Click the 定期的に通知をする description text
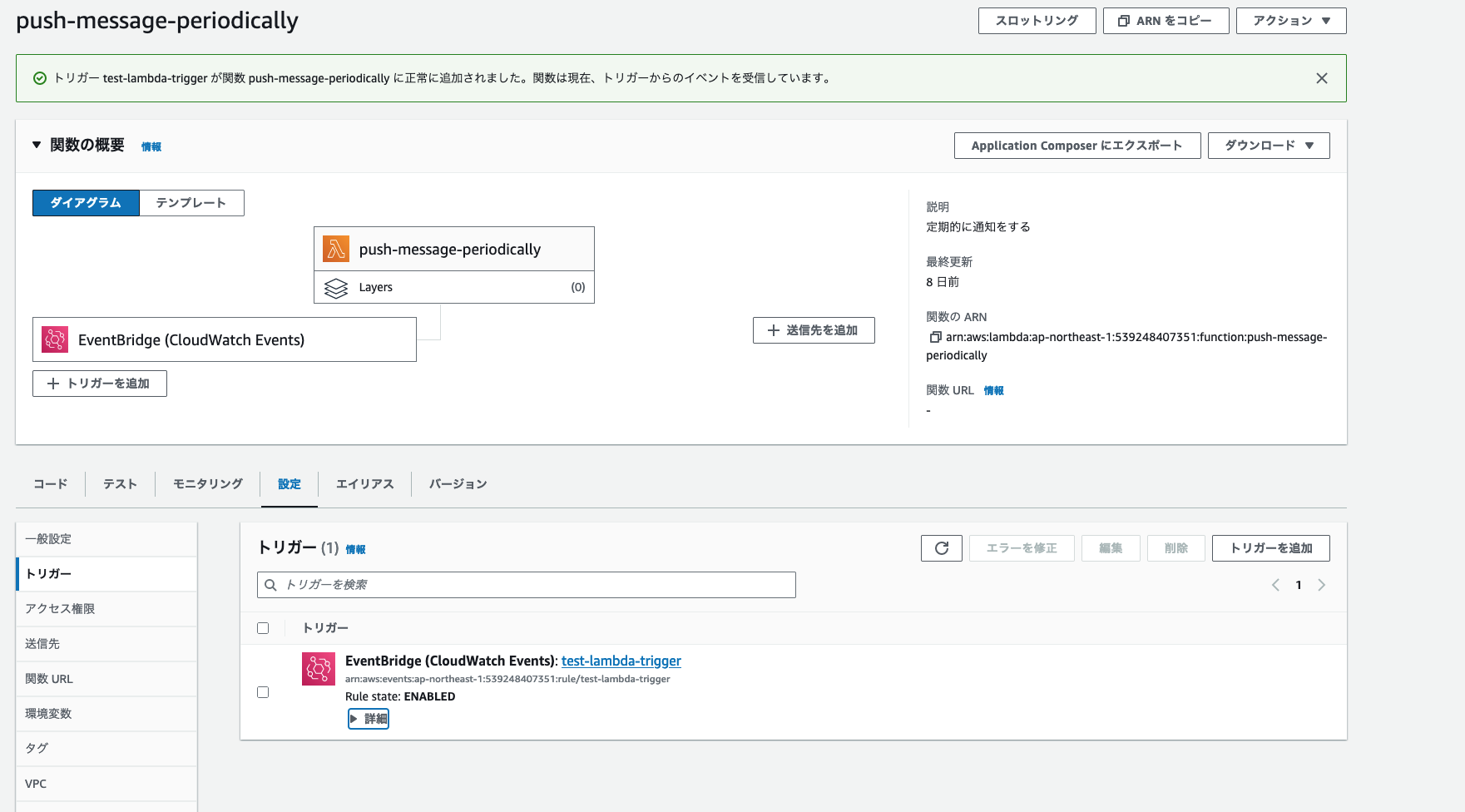The height and width of the screenshot is (812, 1465). (x=978, y=227)
